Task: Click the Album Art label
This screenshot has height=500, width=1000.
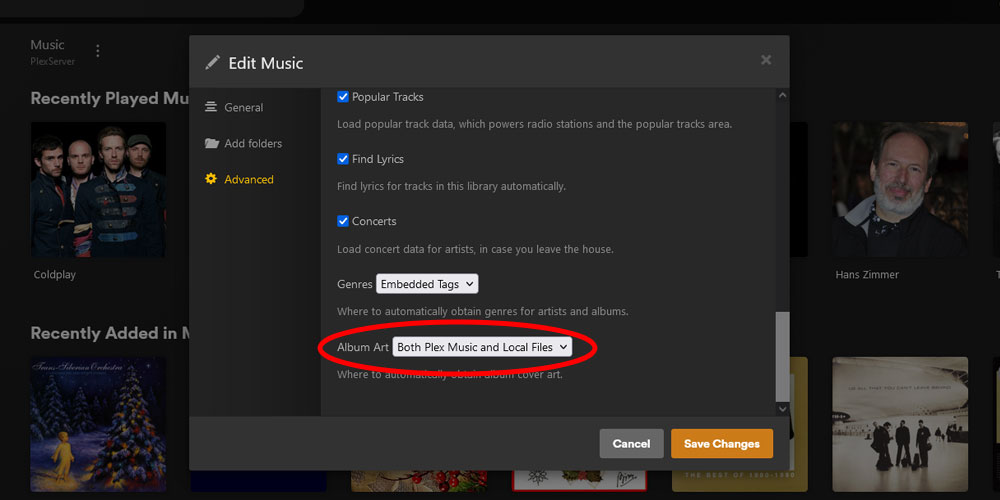Action: 362,347
